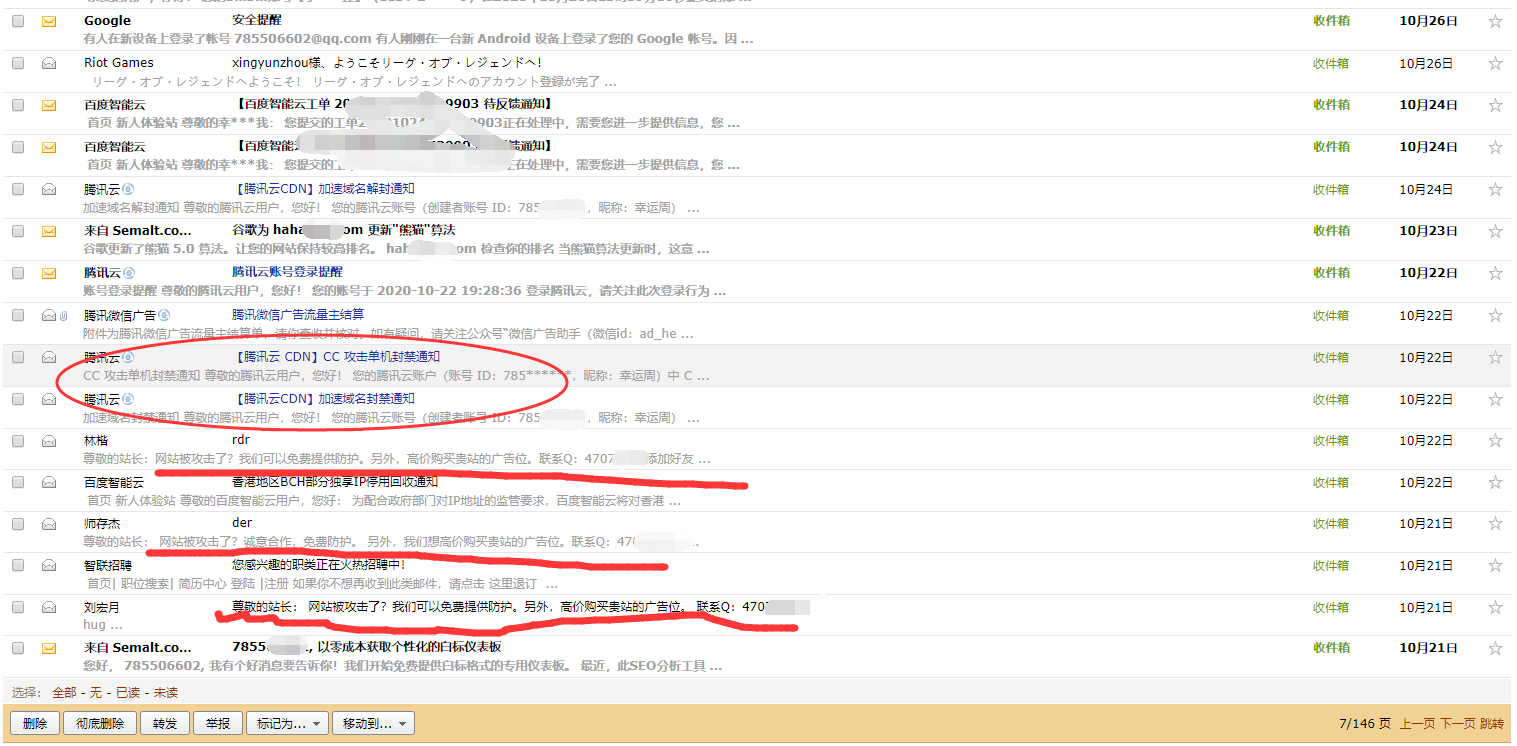Forward with the 转发 button
Viewport: 1517px width, 746px height.
(165, 723)
